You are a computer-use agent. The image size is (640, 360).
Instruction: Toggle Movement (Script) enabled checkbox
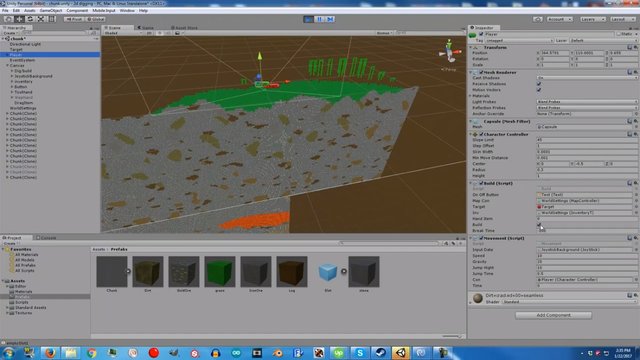tap(481, 238)
